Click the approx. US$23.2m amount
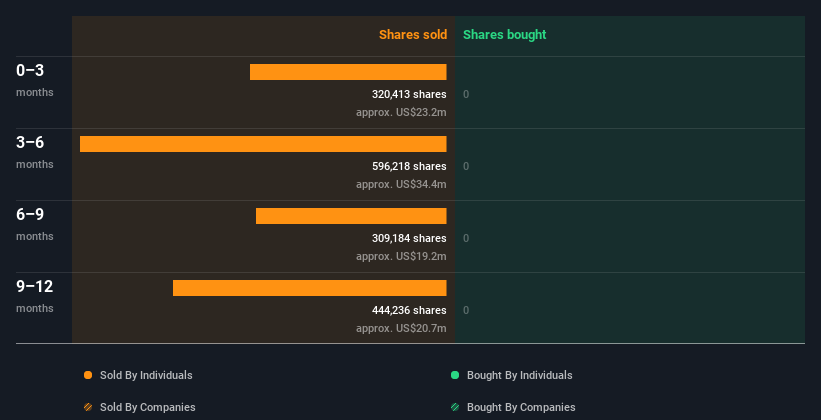The width and height of the screenshot is (821, 420). (402, 113)
